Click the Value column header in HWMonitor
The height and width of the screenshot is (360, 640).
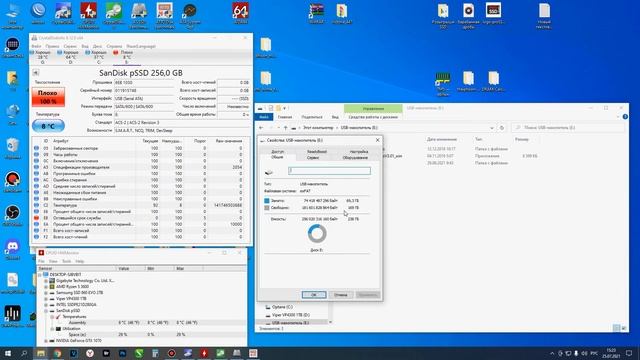[x=131, y=269]
